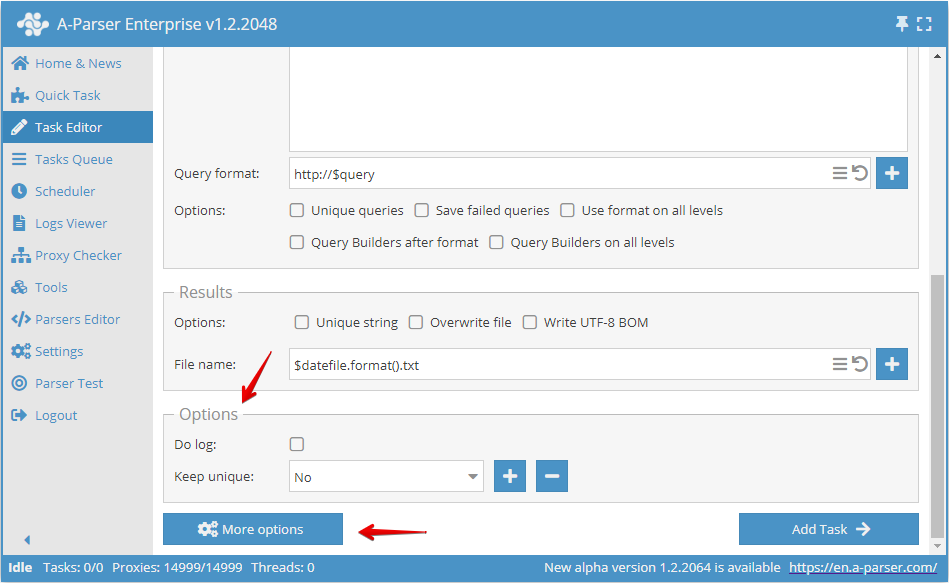Screen dimensions: 949x583
Task: Collapse the left sidebar with the arrow
Action: (x=25, y=539)
